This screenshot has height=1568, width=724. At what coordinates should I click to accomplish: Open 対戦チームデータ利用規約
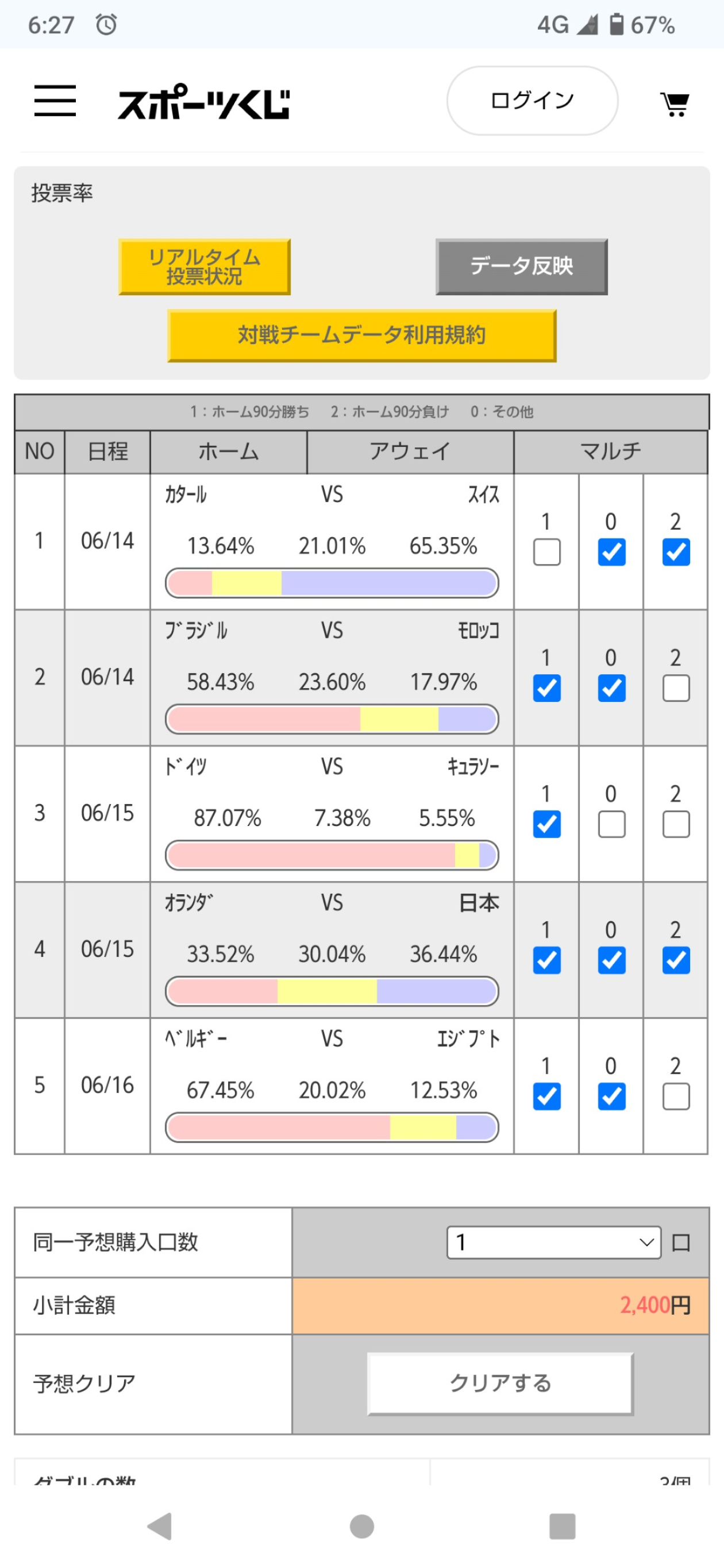coord(361,335)
